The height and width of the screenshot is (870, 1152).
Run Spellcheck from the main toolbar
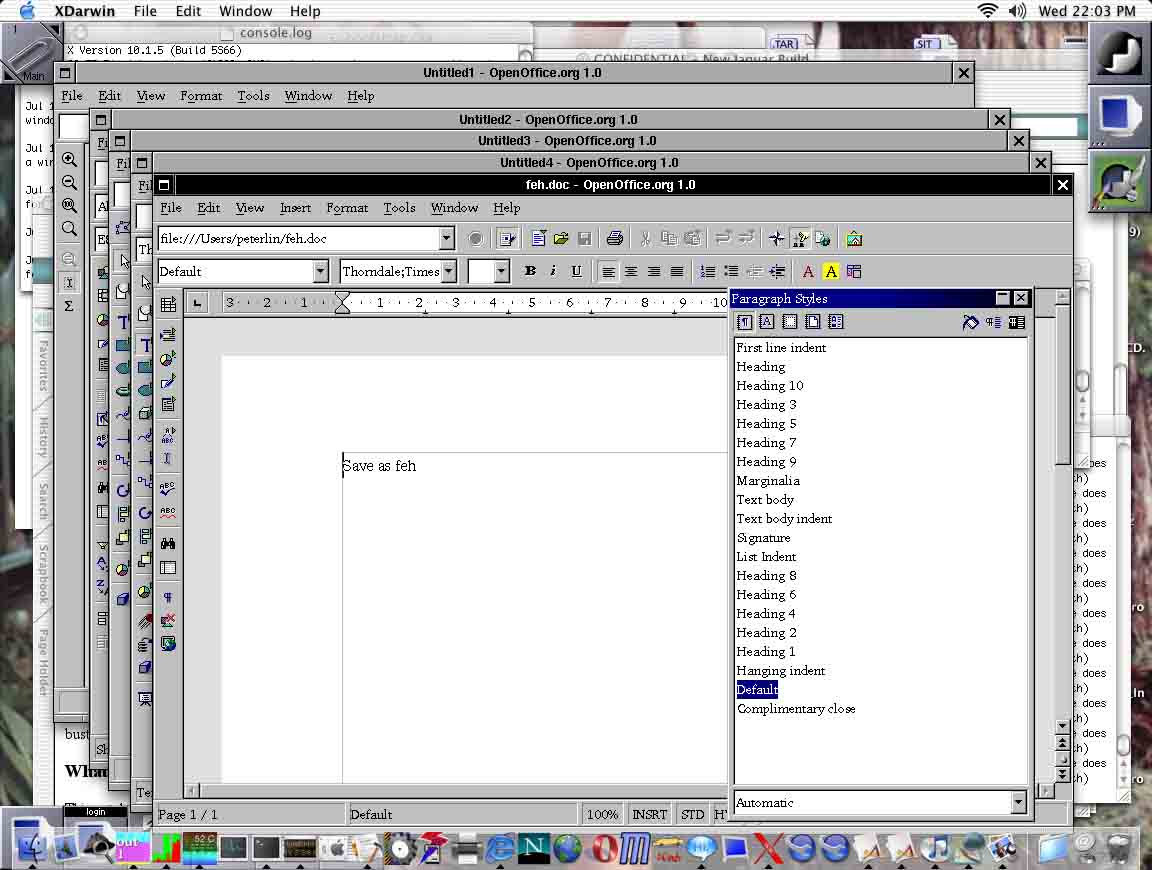(x=168, y=488)
